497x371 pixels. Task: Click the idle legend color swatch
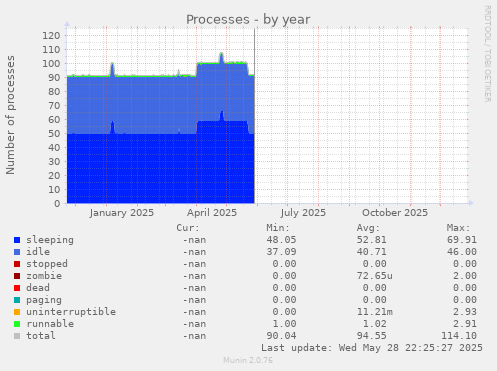(x=17, y=252)
